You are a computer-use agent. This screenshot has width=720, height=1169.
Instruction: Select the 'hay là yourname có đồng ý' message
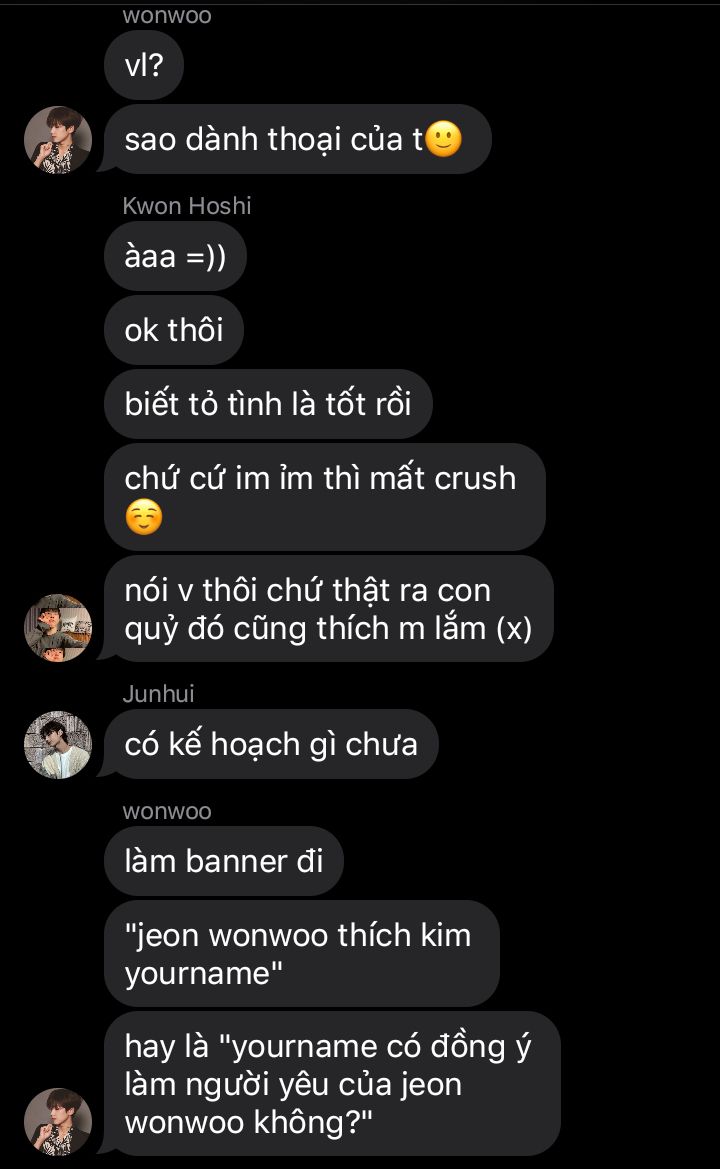click(332, 1083)
